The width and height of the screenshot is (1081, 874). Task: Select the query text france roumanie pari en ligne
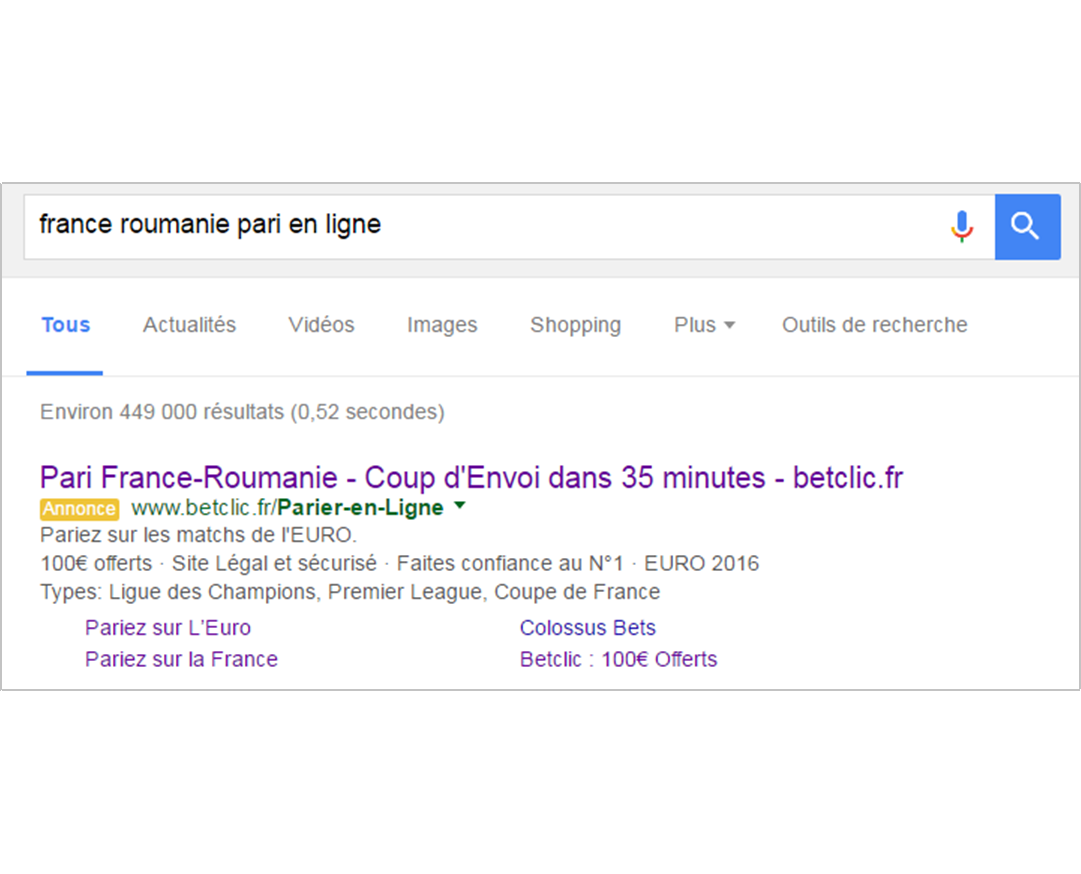pyautogui.click(x=209, y=226)
